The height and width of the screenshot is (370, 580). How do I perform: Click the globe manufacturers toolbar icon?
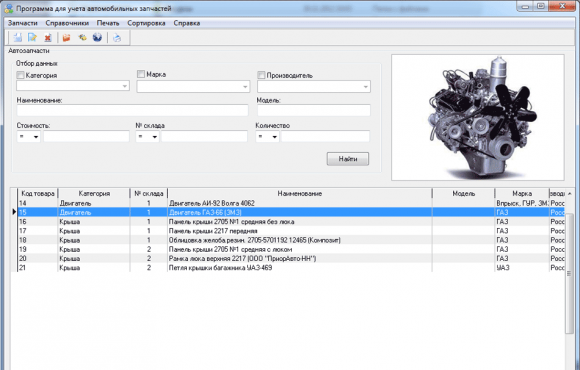(x=97, y=37)
